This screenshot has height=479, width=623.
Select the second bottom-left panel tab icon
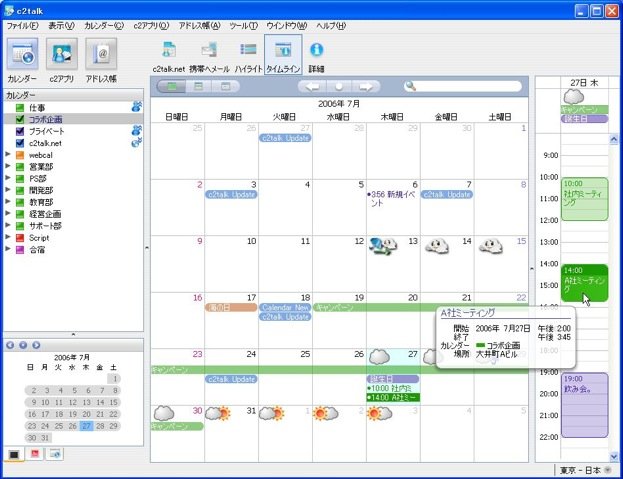coord(35,454)
